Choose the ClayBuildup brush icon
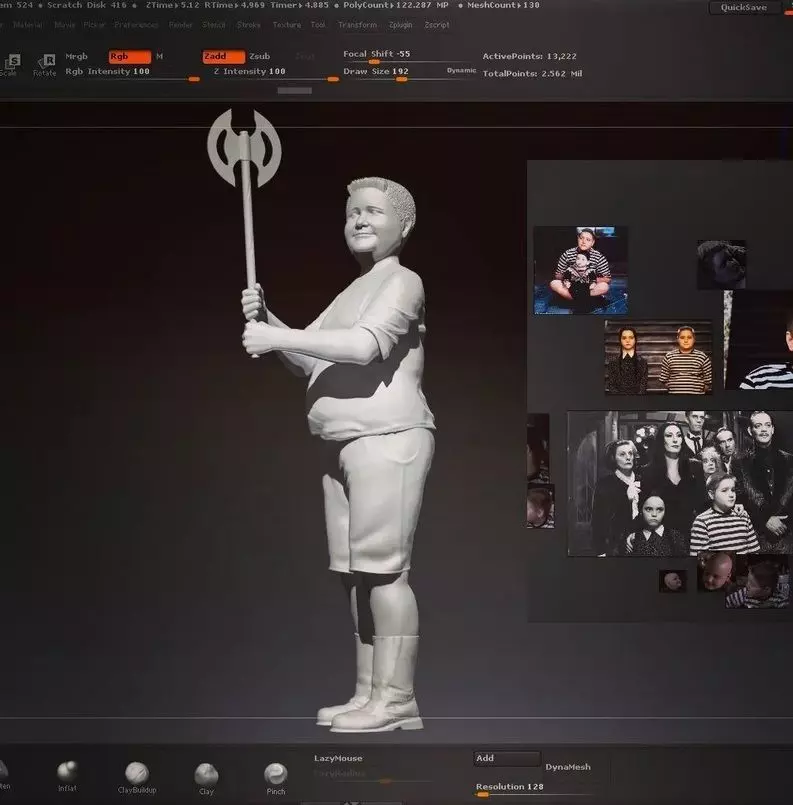This screenshot has width=793, height=805. click(137, 777)
